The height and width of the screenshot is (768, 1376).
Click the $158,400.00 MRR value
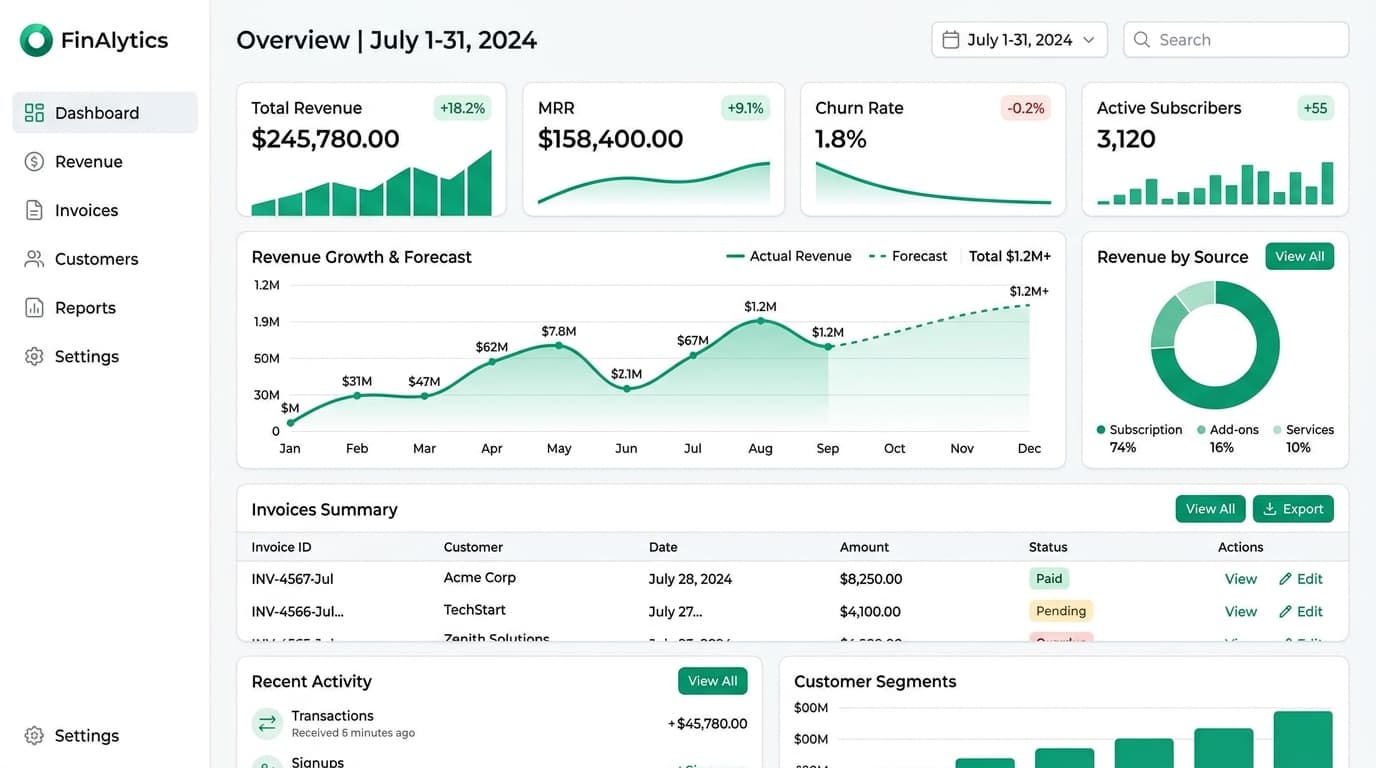(x=610, y=139)
